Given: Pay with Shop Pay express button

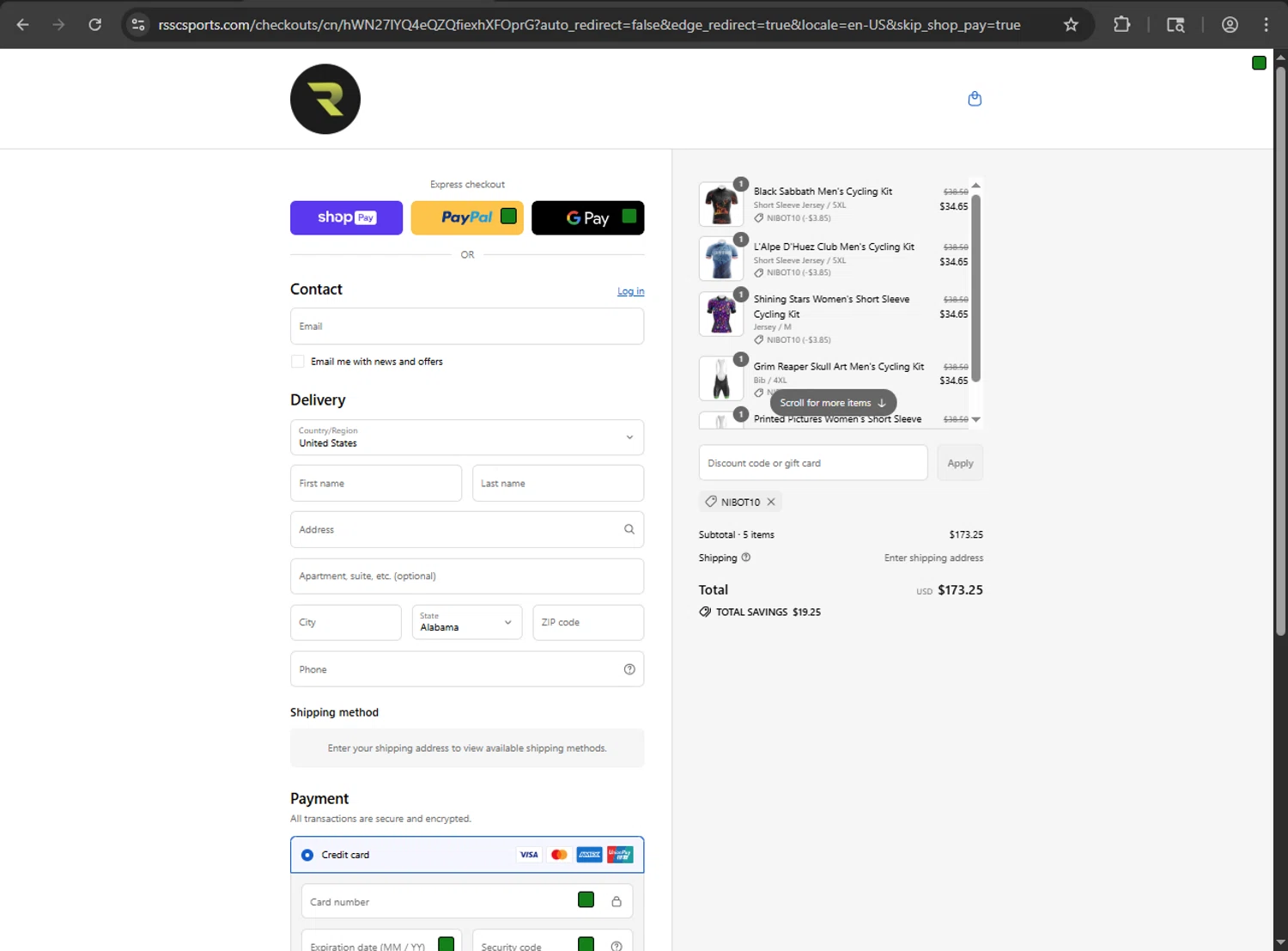Looking at the screenshot, I should 346,217.
